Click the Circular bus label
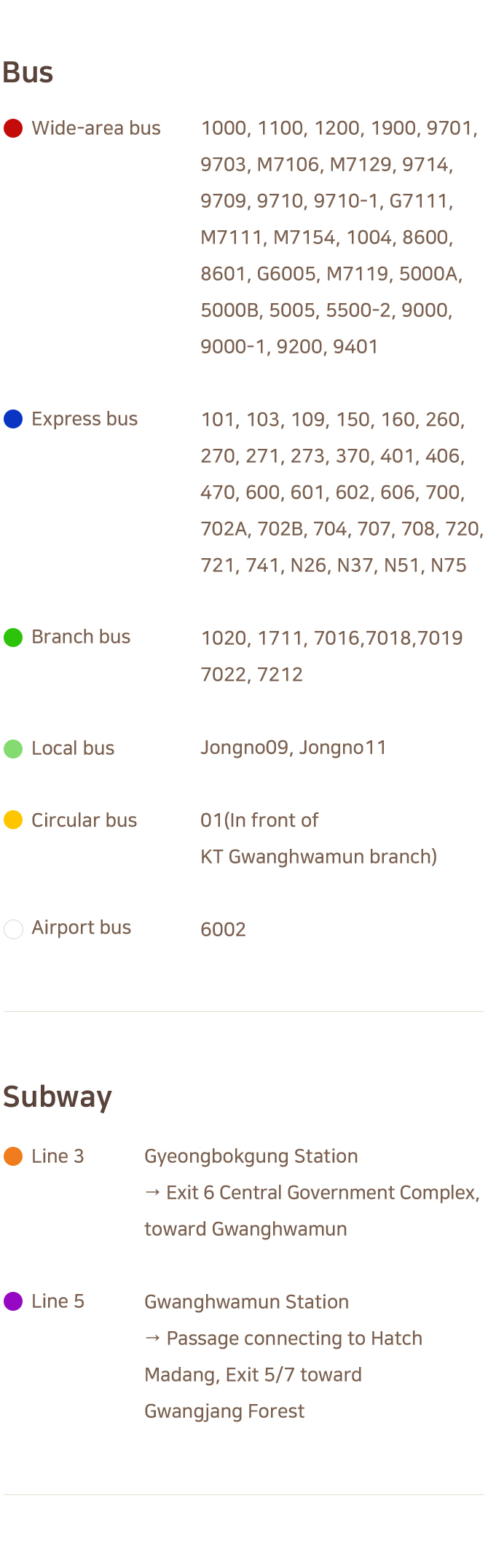Viewport: 488px width, 1568px height. coord(84,820)
